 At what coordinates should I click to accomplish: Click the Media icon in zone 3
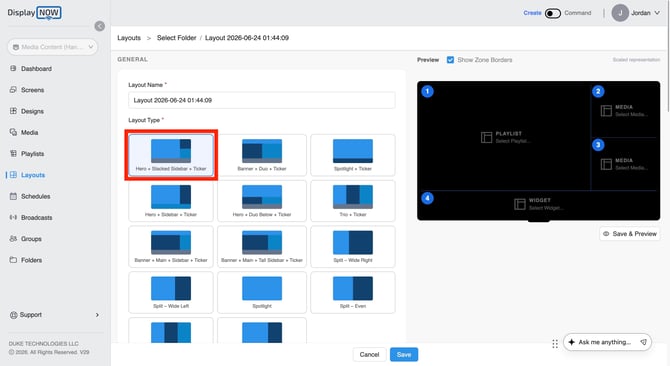click(606, 164)
